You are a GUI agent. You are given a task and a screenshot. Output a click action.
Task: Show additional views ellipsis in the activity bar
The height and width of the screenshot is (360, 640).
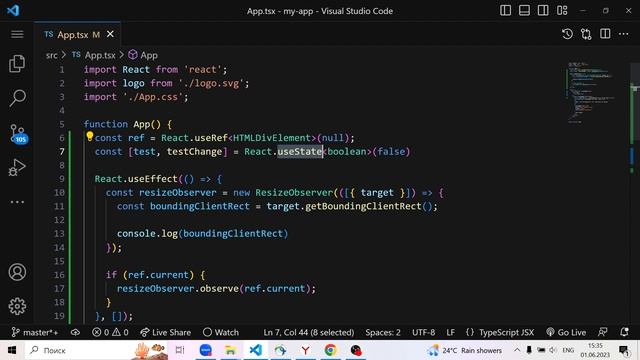coord(17,202)
